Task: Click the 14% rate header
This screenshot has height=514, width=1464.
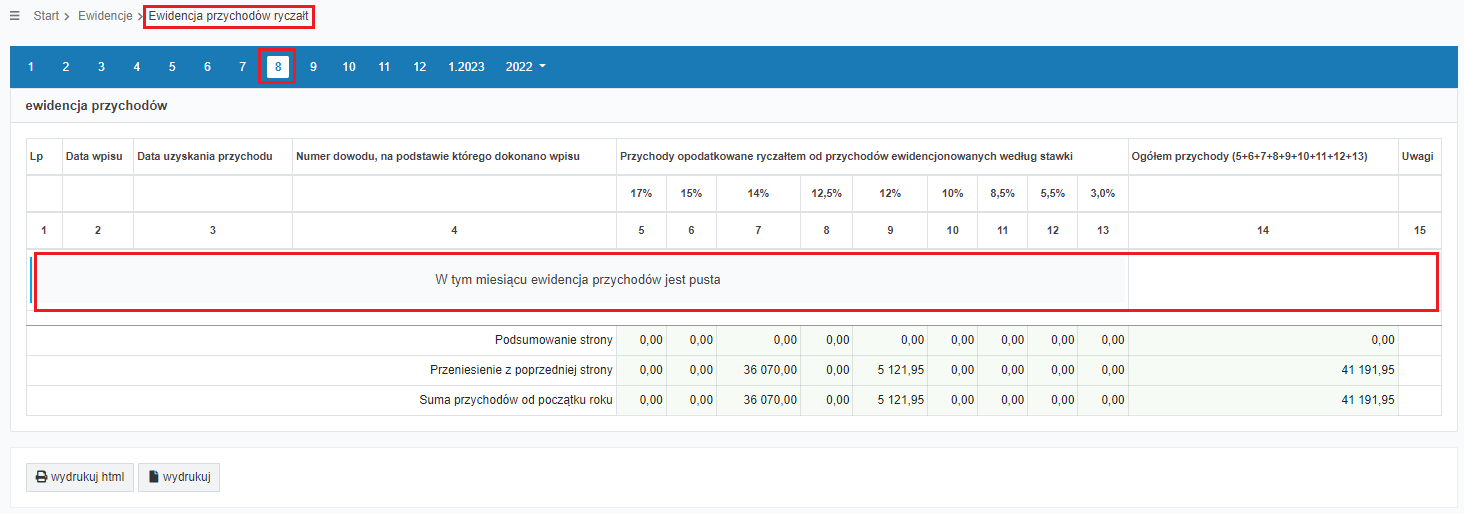Action: [x=758, y=194]
